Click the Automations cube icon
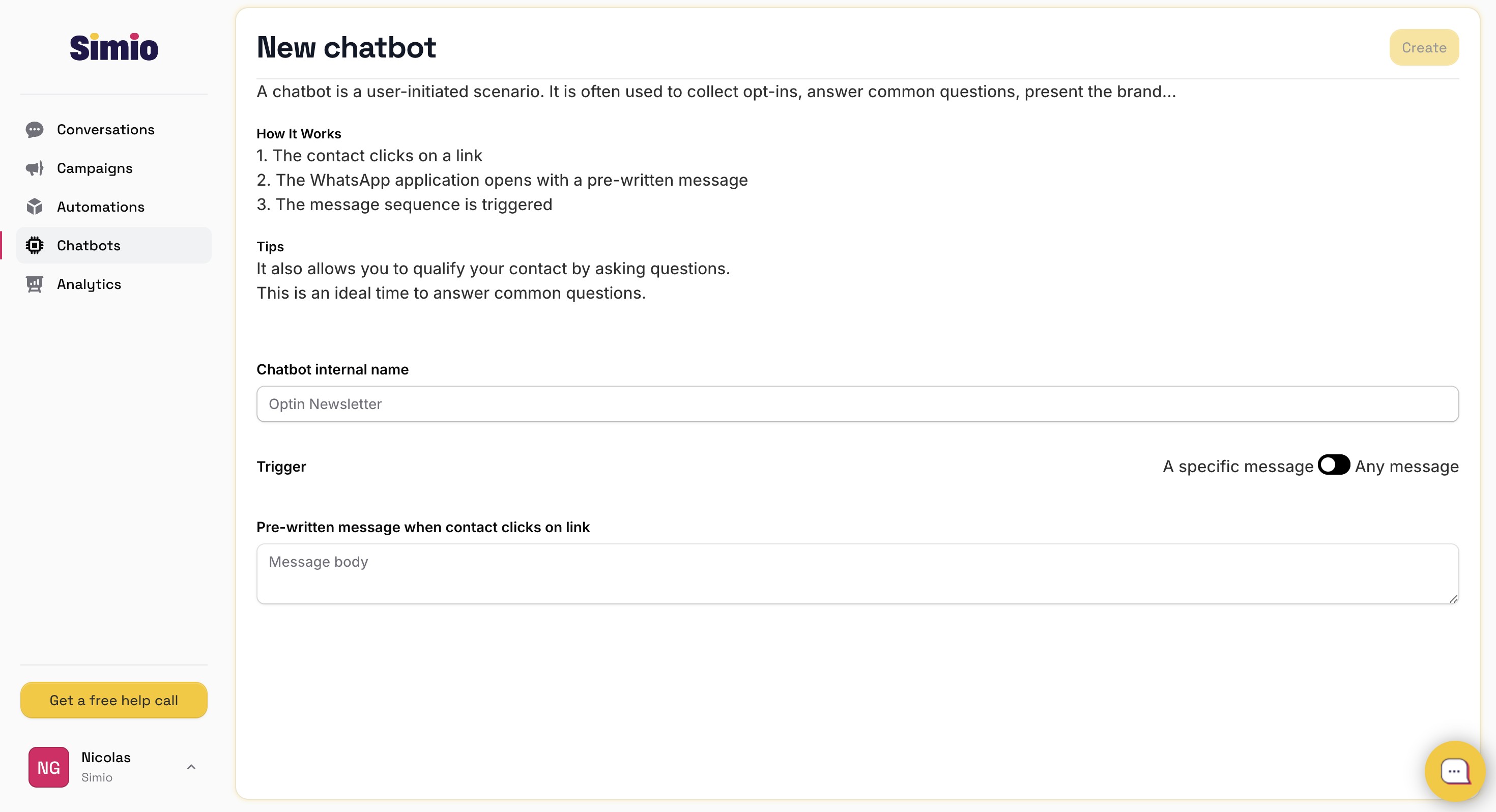The height and width of the screenshot is (812, 1496). click(35, 207)
